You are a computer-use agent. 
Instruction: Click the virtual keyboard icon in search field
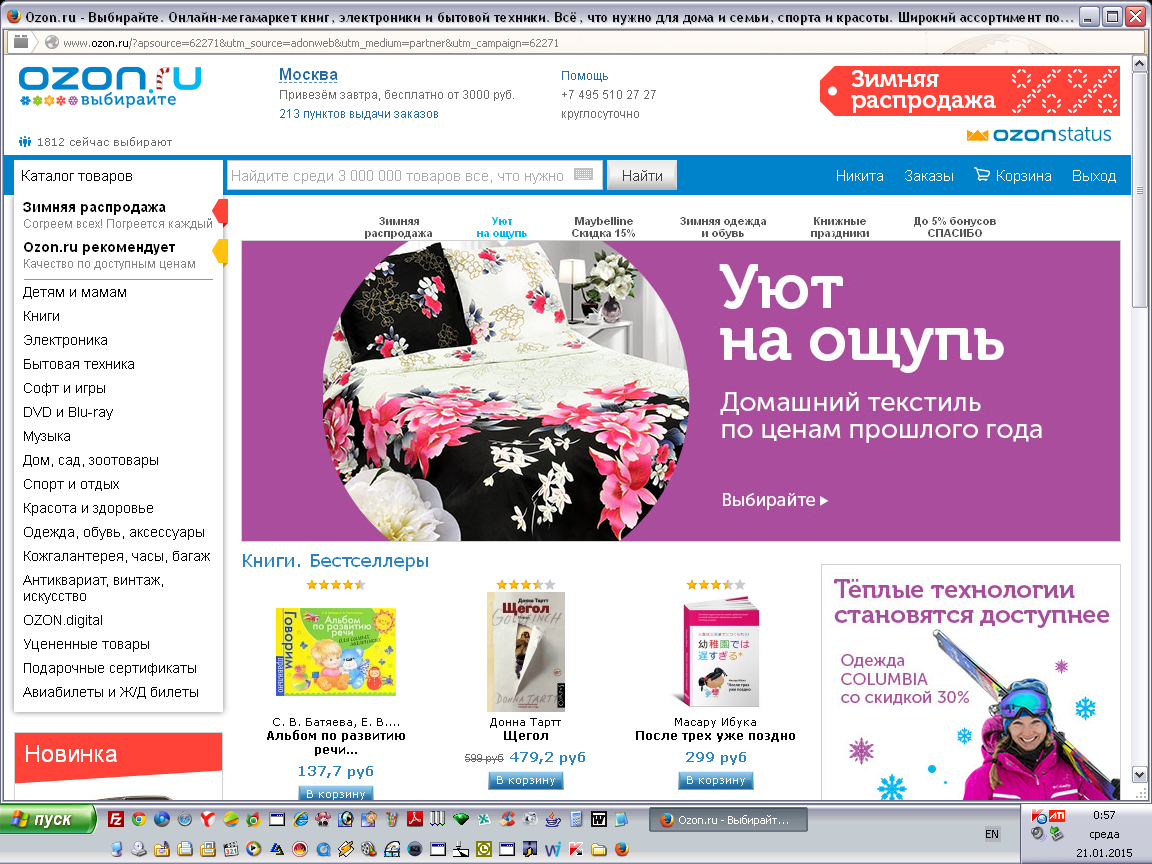(584, 175)
